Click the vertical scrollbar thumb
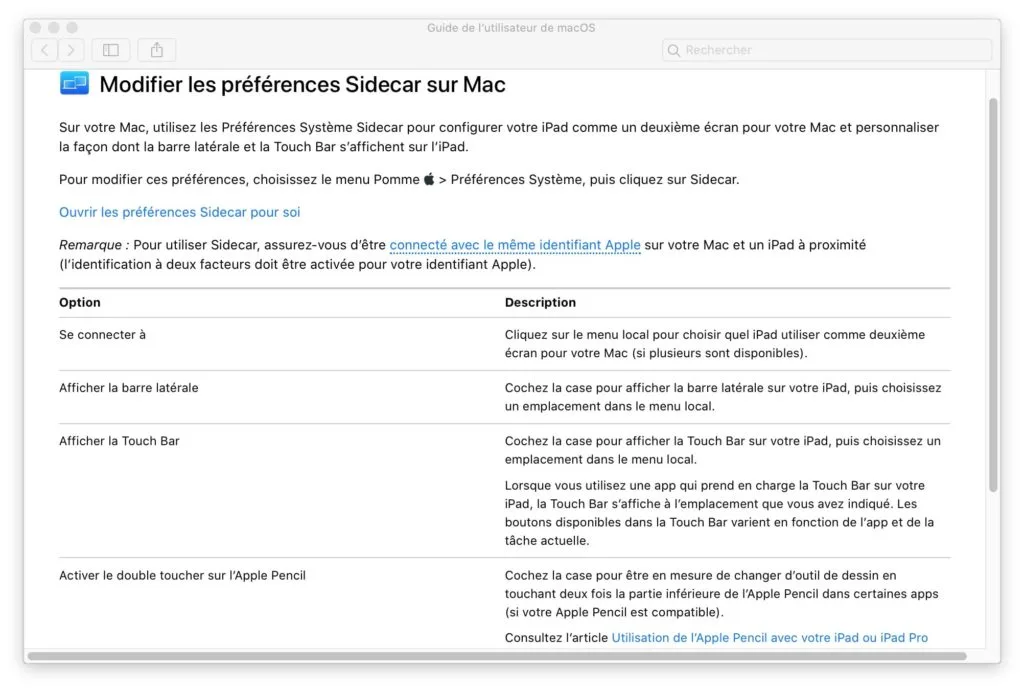Screen dimensions: 1024x691 point(993,295)
